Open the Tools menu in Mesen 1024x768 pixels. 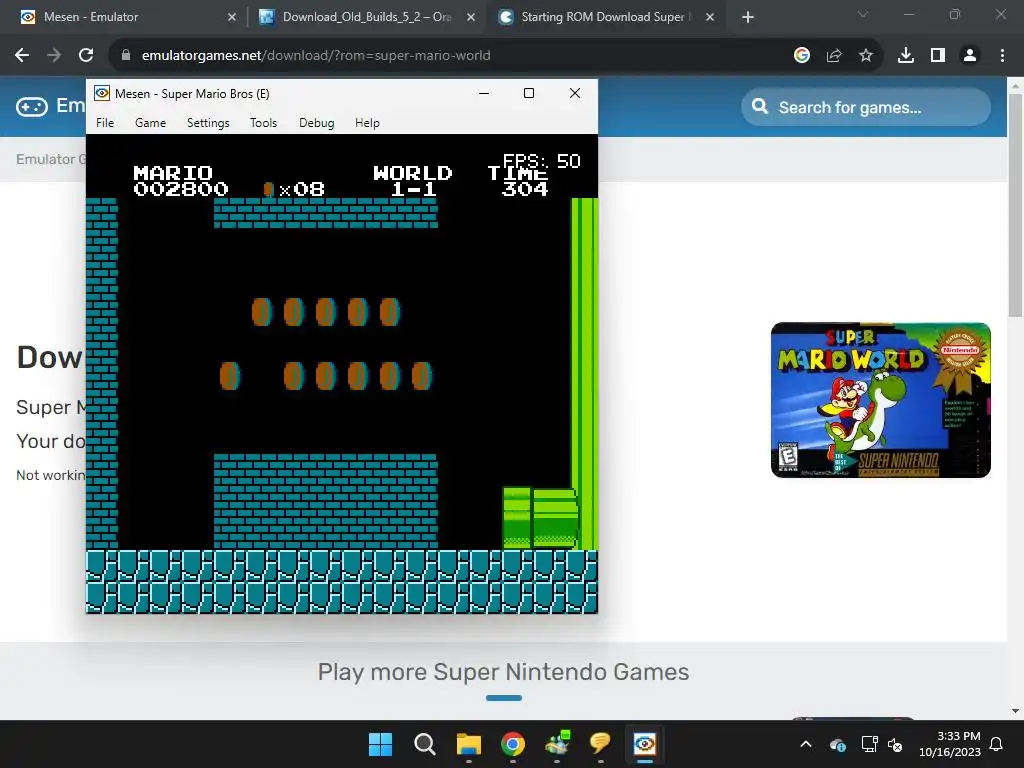(263, 123)
